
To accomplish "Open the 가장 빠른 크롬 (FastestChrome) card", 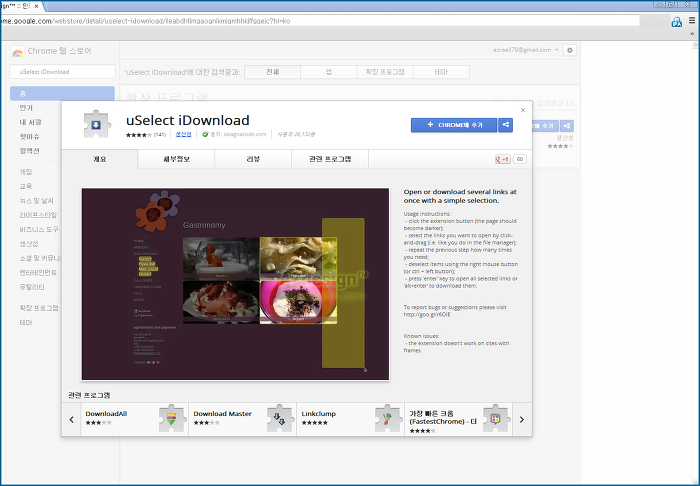I will [458, 419].
